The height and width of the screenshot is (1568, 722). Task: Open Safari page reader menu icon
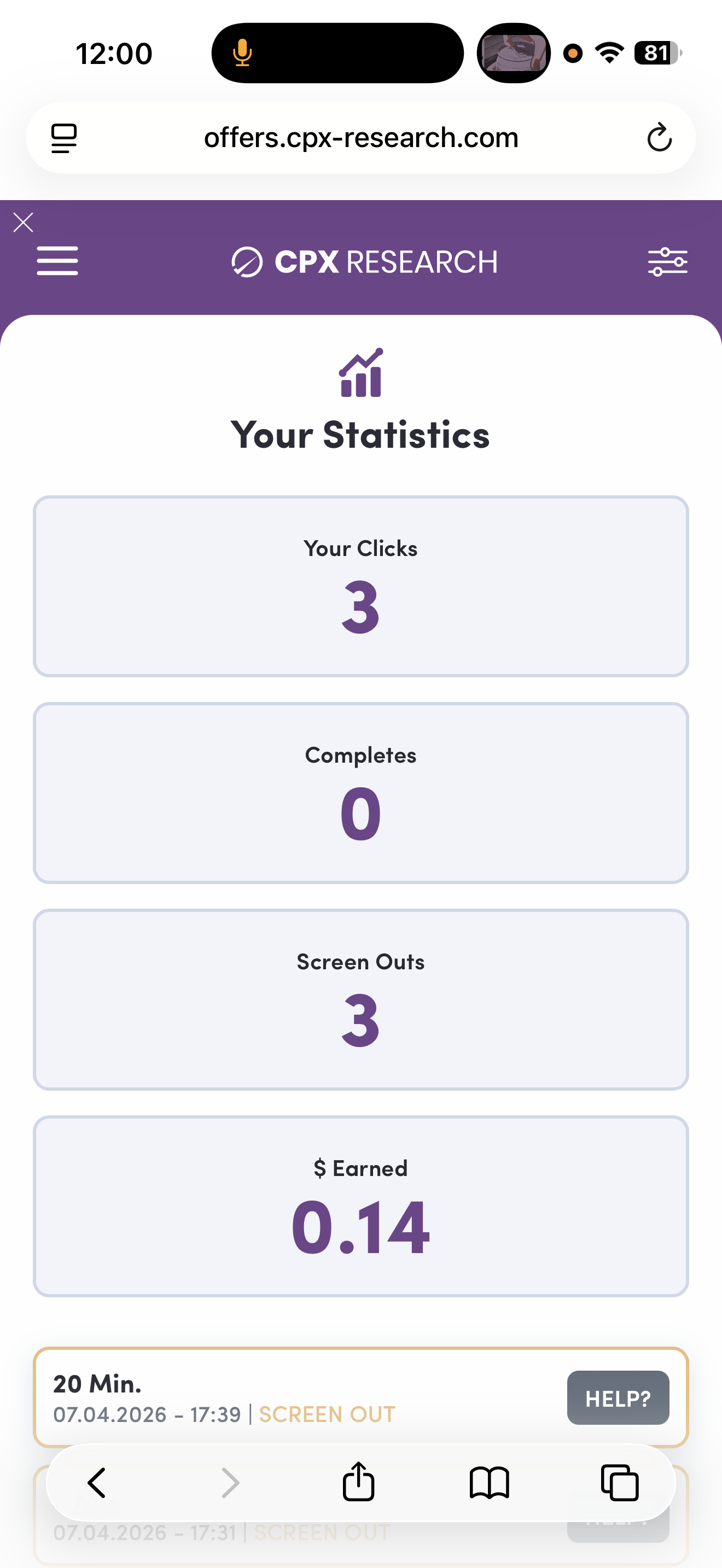click(x=64, y=138)
